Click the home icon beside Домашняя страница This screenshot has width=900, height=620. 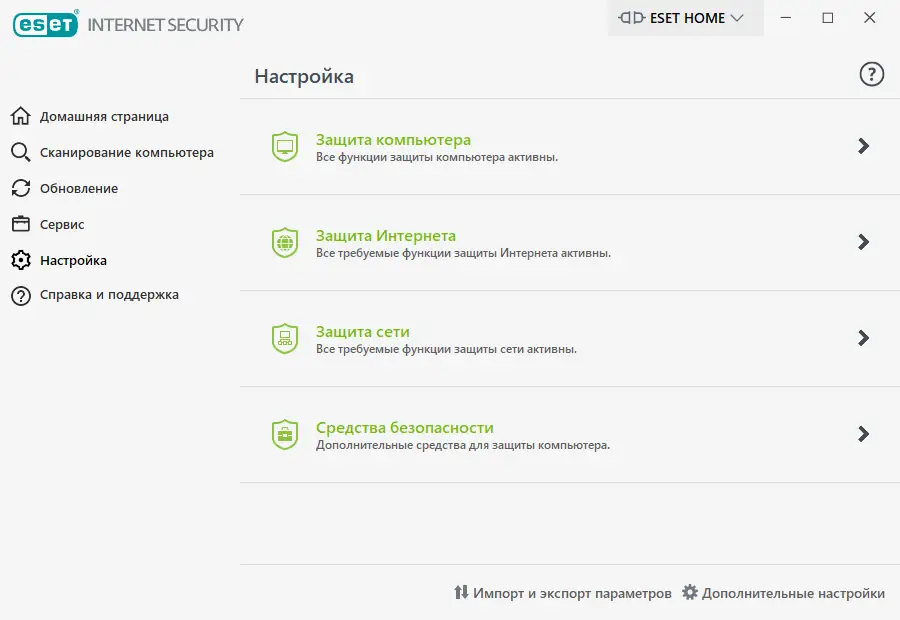point(23,116)
